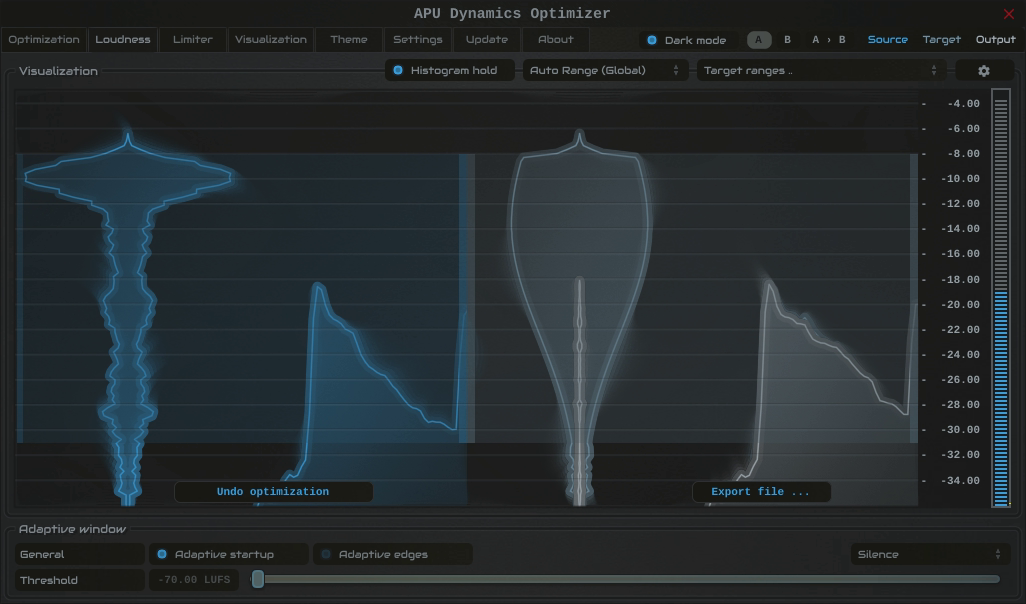Show the Output view
Viewport: 1026px width, 604px height.
995,40
